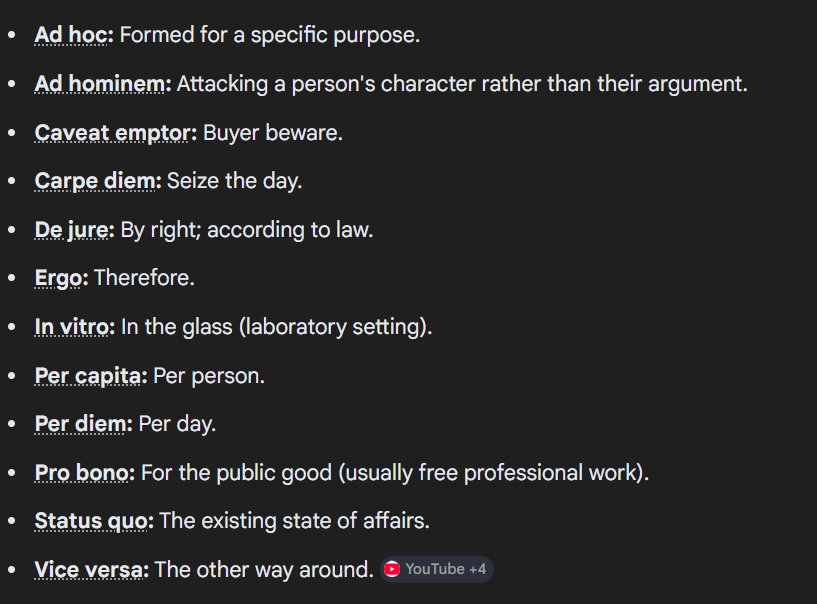Screen dimensions: 817x604
Task: Click the Pro bono term link
Action: [83, 473]
